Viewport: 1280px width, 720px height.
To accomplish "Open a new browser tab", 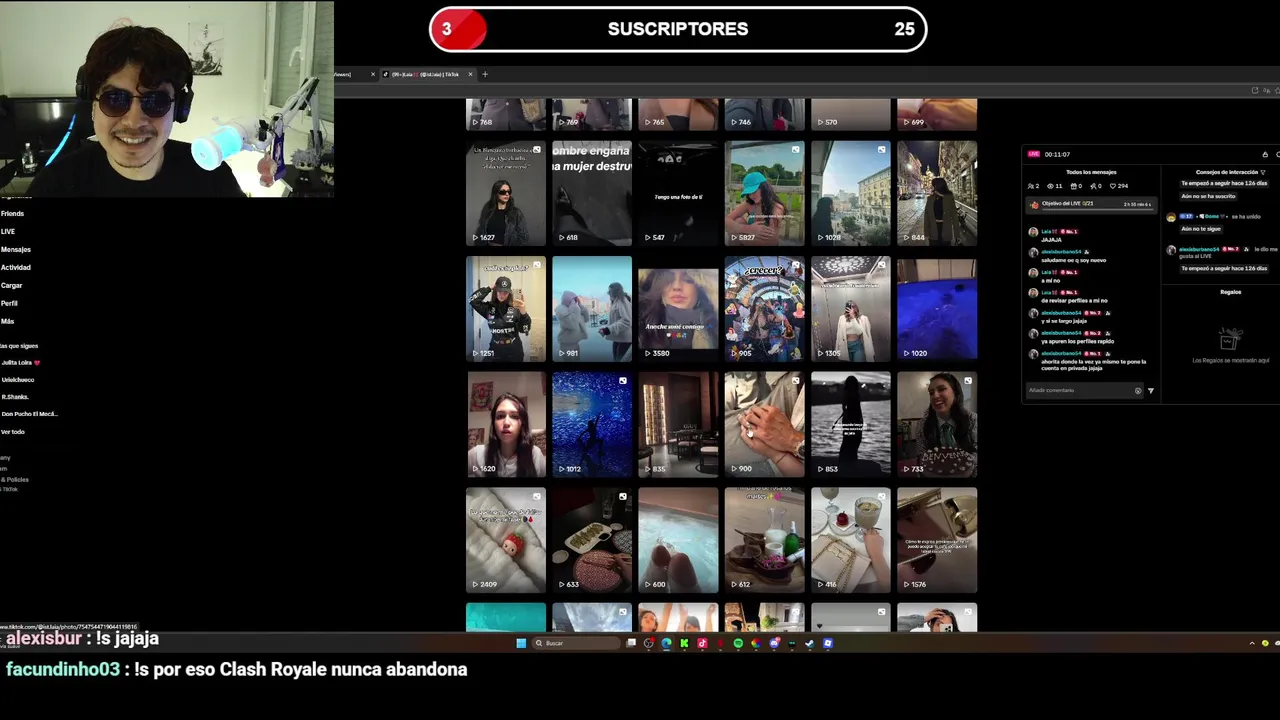I will [485, 74].
